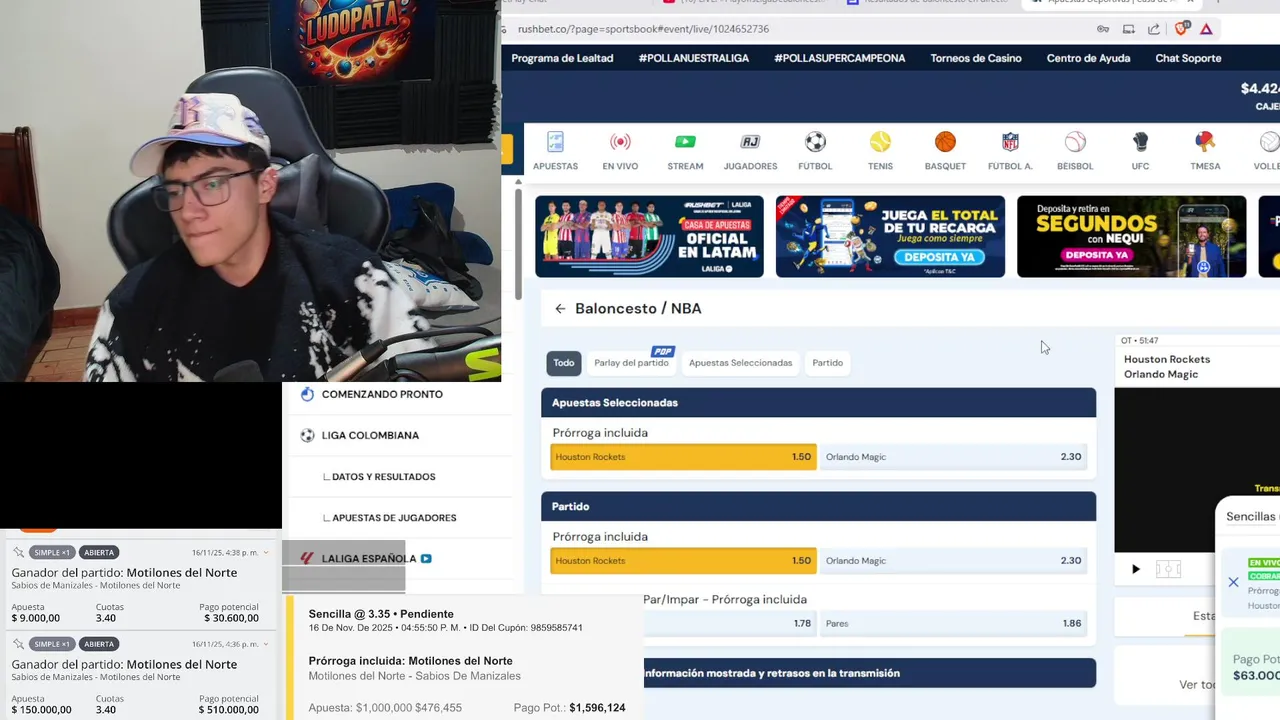Click the LaLiga Española stream badge icon
The image size is (1280, 720).
tap(426, 559)
